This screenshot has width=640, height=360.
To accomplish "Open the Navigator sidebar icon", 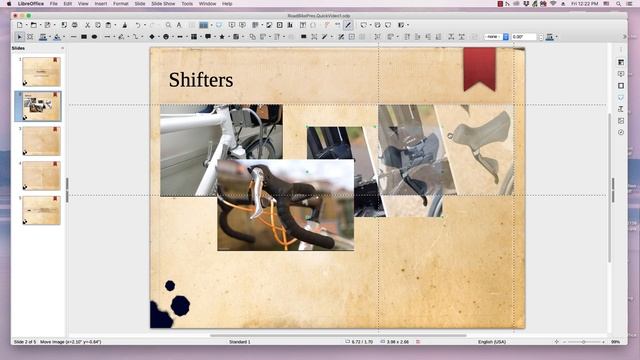I will point(621,132).
